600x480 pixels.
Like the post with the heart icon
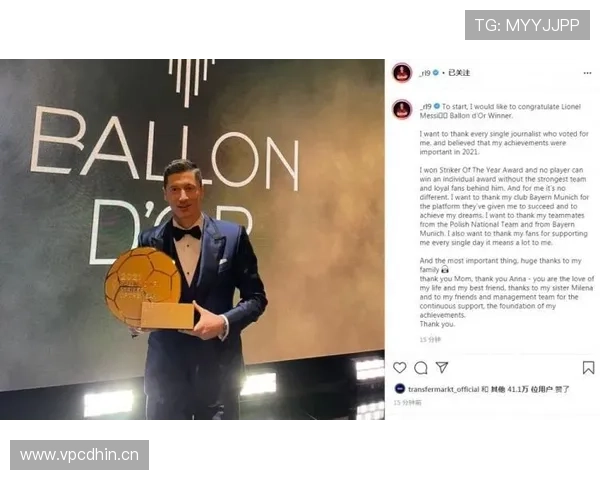click(x=399, y=367)
